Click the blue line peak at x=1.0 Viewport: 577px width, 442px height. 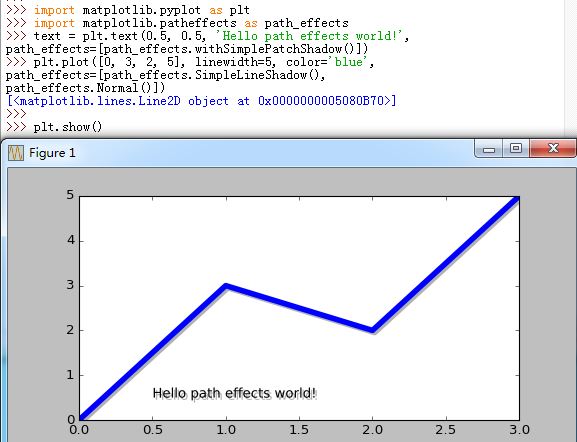pos(226,286)
